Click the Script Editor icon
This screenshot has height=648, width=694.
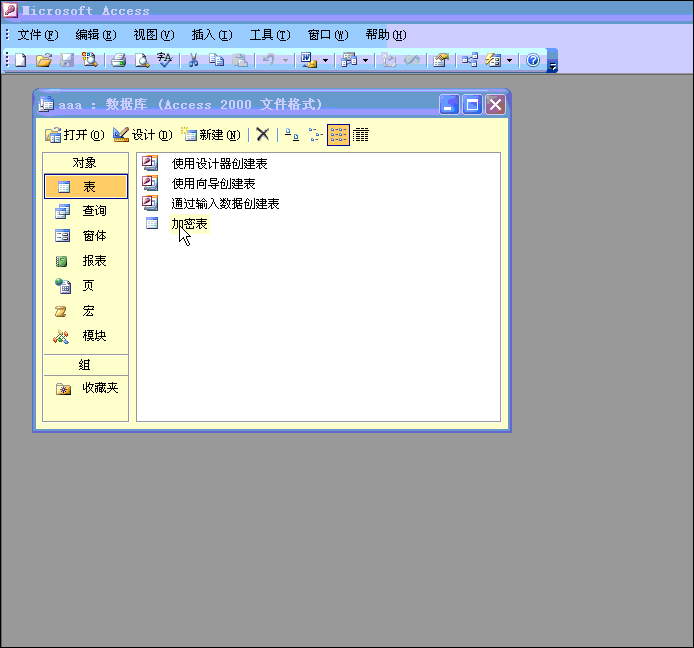(412, 60)
